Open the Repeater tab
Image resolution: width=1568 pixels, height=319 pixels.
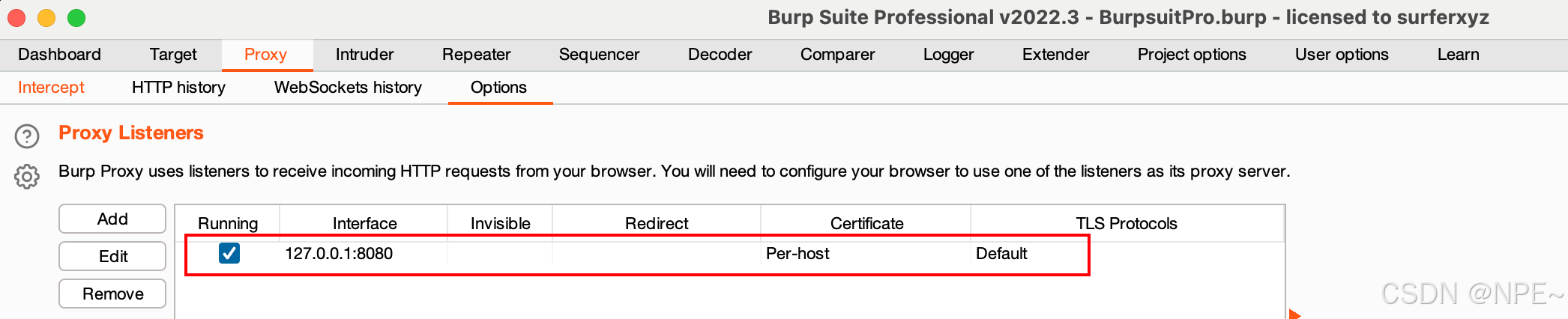click(x=477, y=55)
